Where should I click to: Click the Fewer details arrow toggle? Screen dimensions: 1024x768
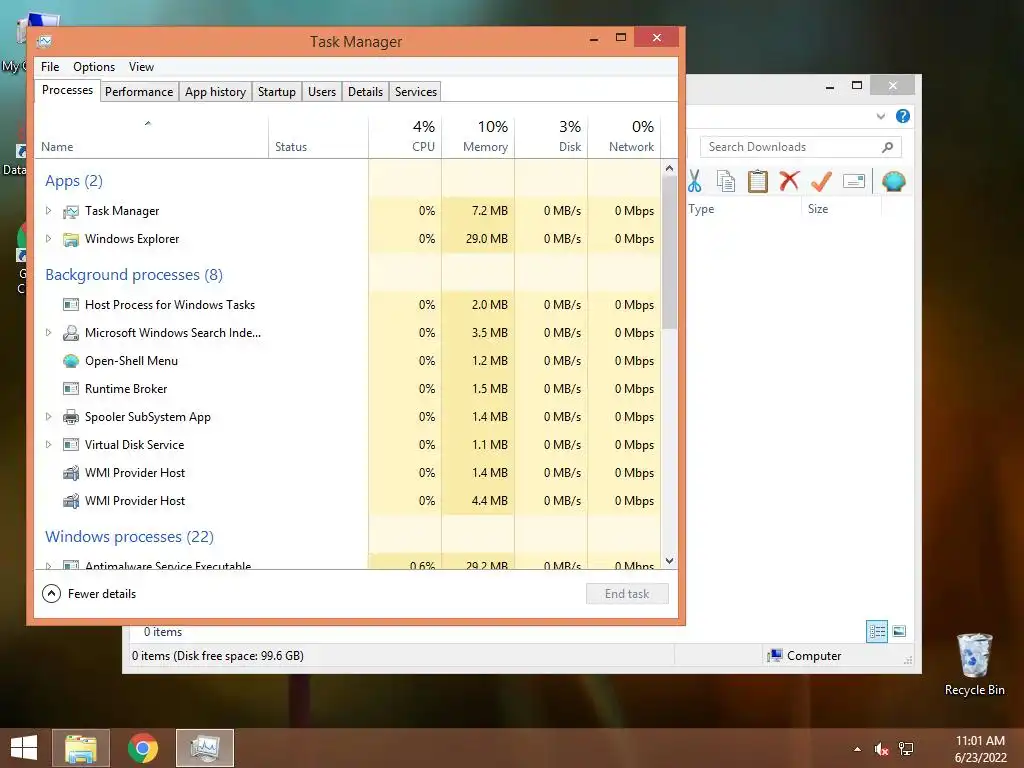pos(52,594)
